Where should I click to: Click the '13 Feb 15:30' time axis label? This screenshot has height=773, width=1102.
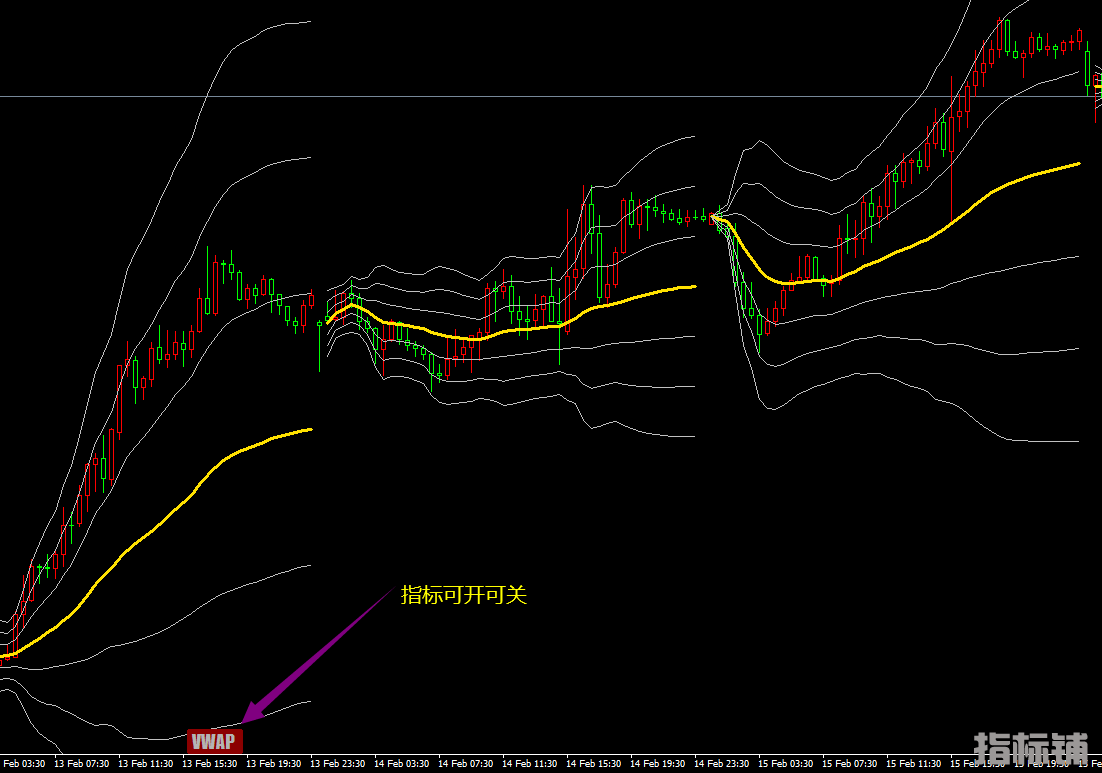pos(209,764)
